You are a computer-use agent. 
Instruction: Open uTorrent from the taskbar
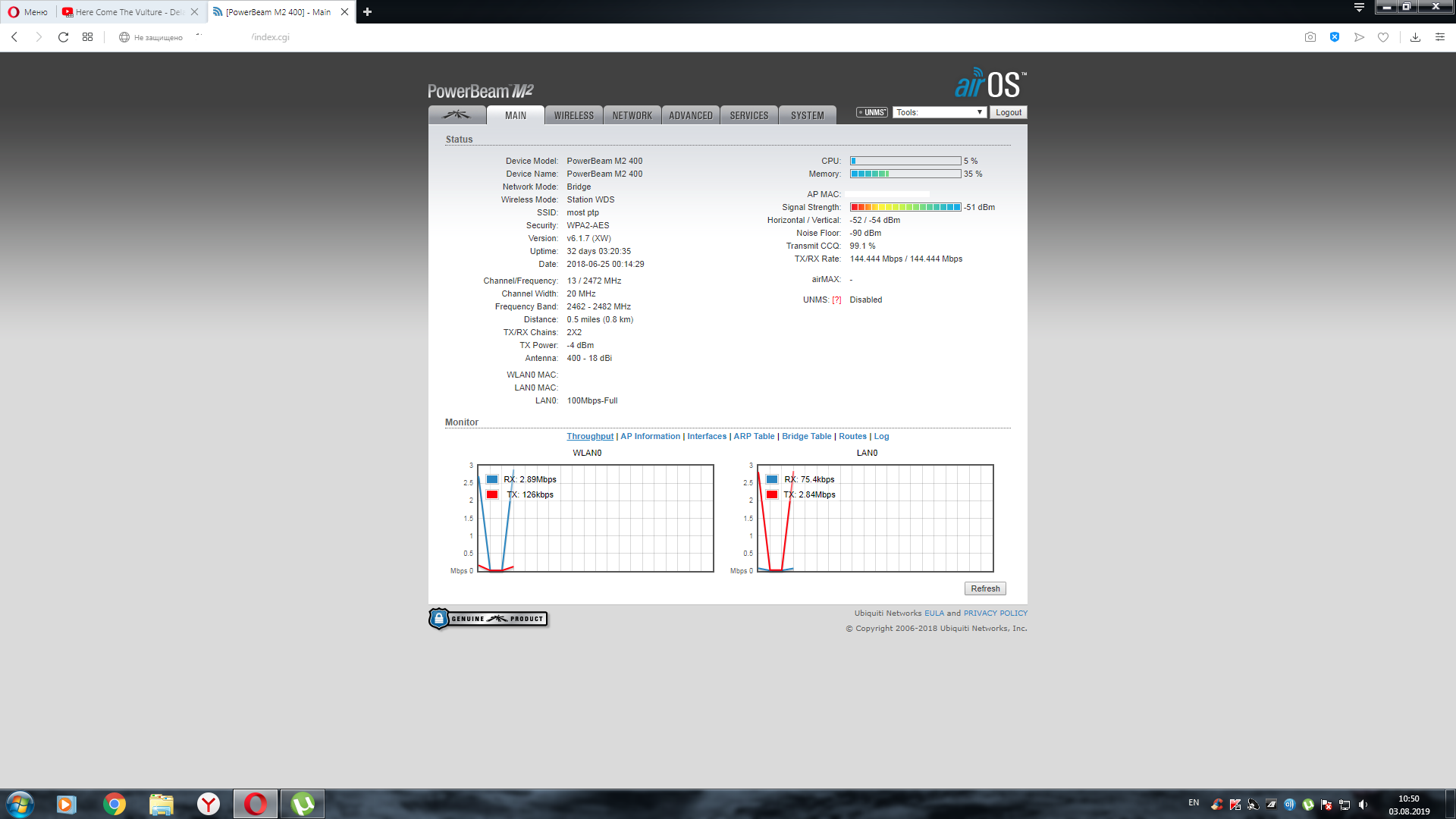[x=303, y=804]
